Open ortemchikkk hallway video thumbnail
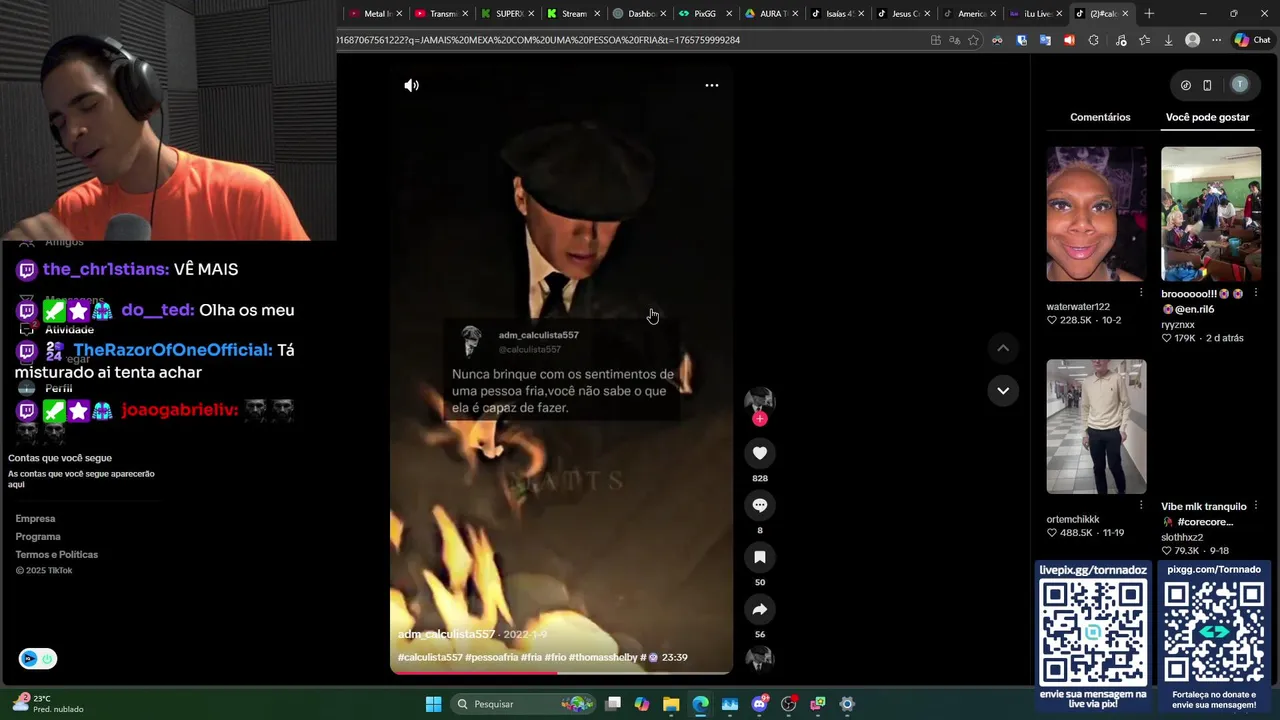 coord(1096,427)
